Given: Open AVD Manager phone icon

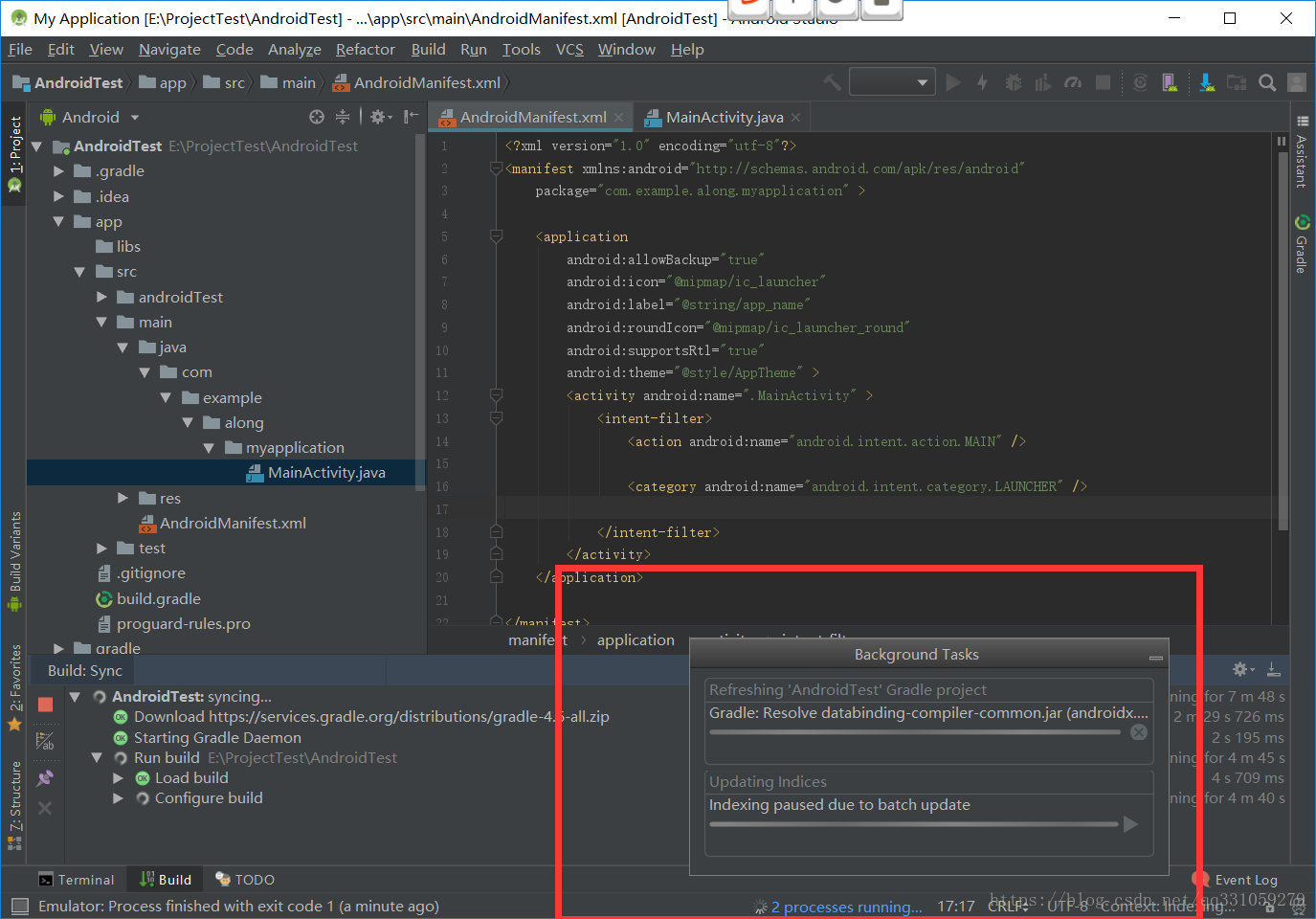Looking at the screenshot, I should coord(1170,82).
